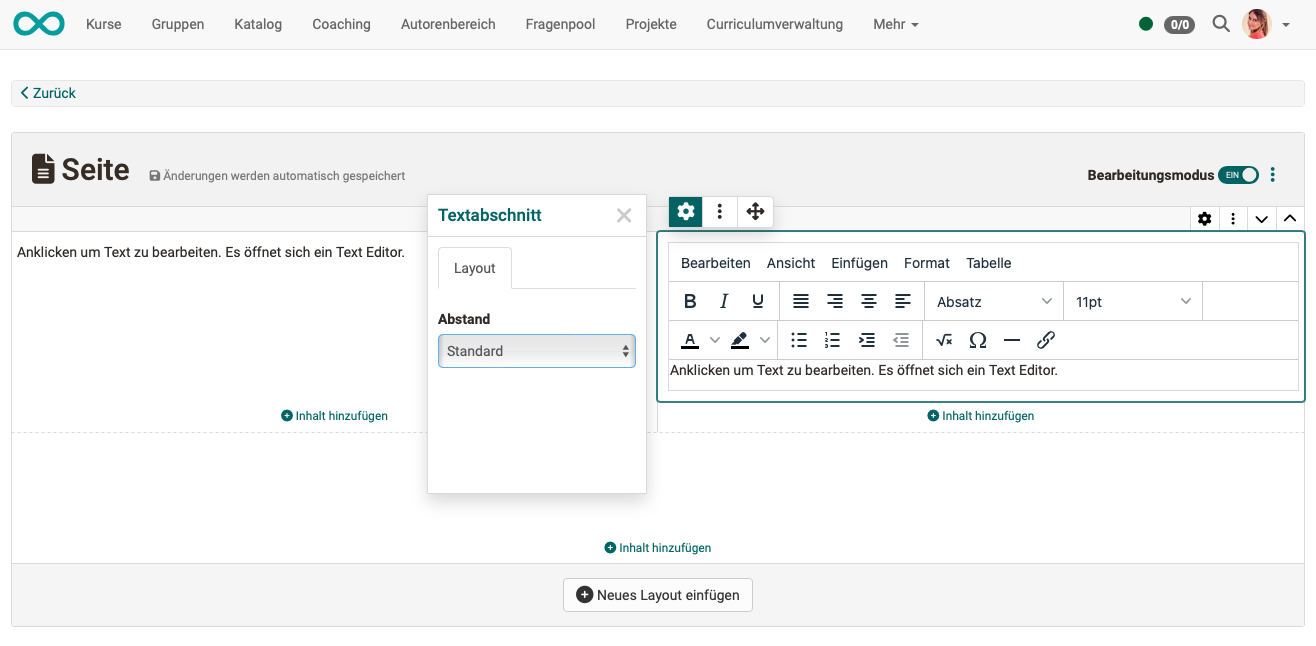This screenshot has width=1316, height=646.
Task: Click the move handle icon above the editor
Action: [755, 212]
